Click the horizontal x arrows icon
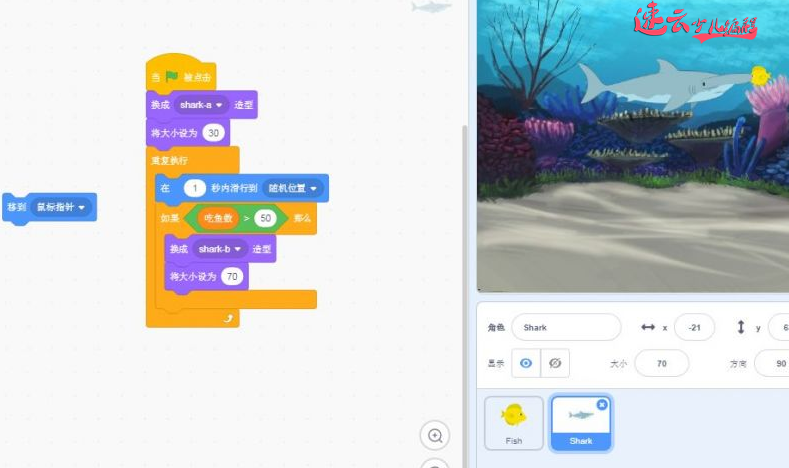The width and height of the screenshot is (789, 468). pos(647,327)
